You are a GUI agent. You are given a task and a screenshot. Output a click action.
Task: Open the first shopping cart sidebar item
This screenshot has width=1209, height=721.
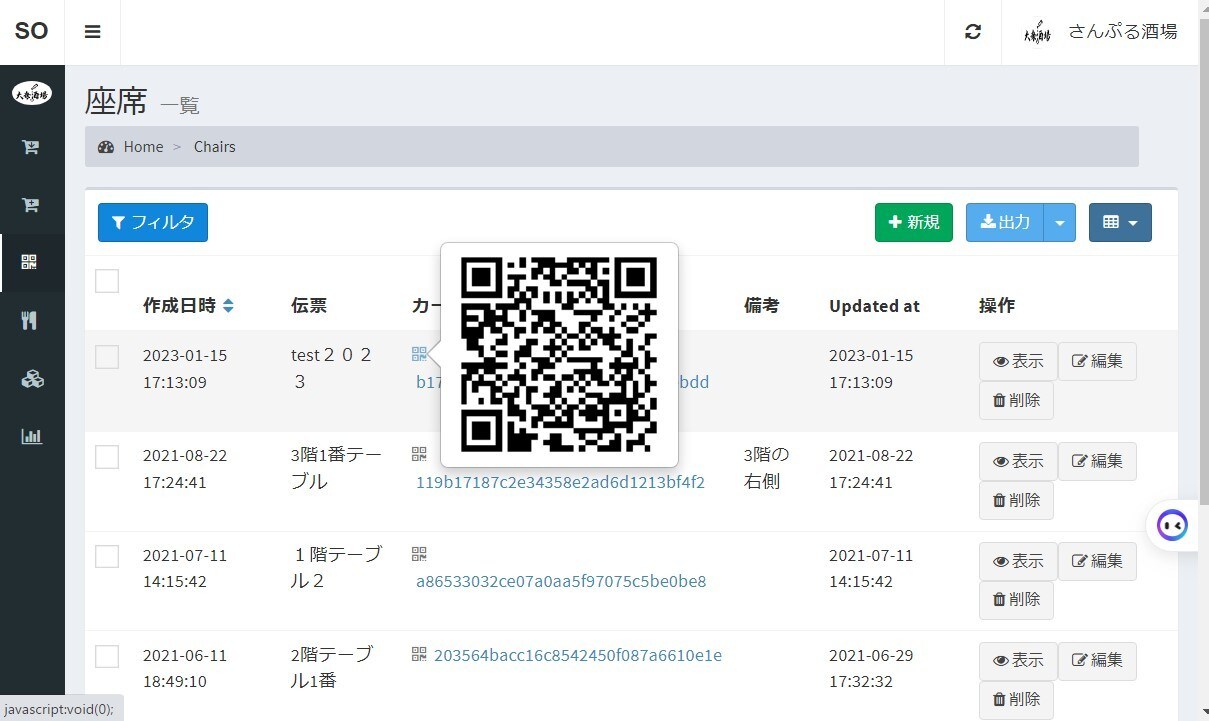coord(31,148)
